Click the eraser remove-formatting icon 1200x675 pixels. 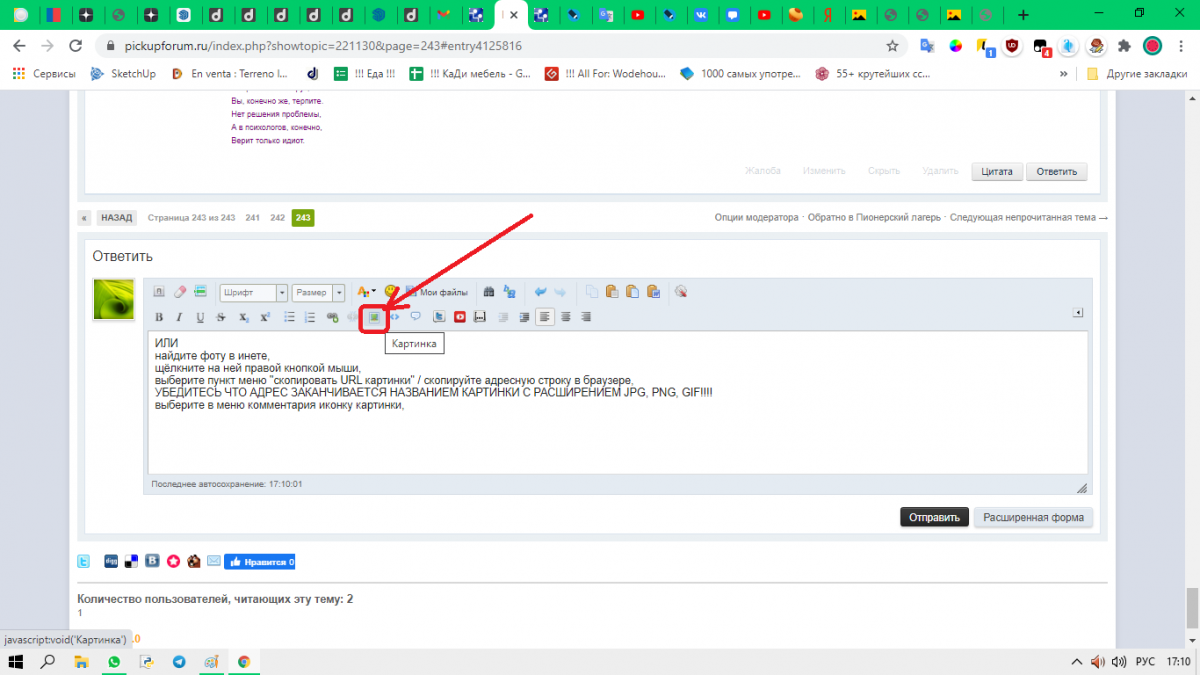pos(180,292)
